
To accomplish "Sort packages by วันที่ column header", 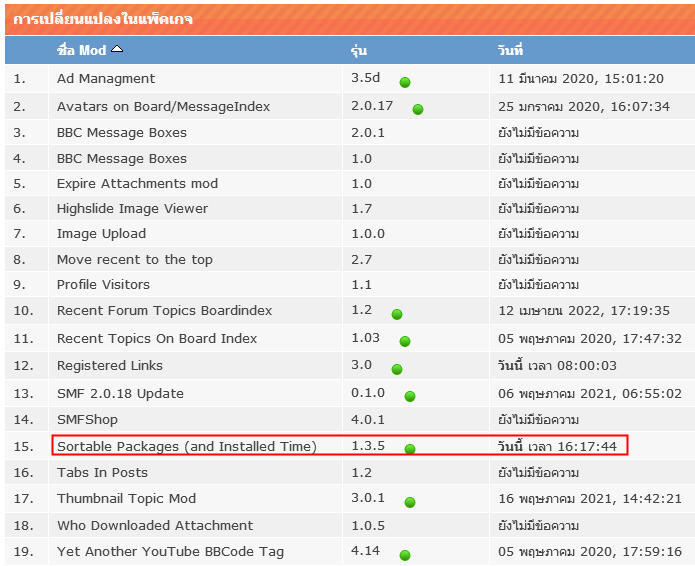I will point(510,50).
